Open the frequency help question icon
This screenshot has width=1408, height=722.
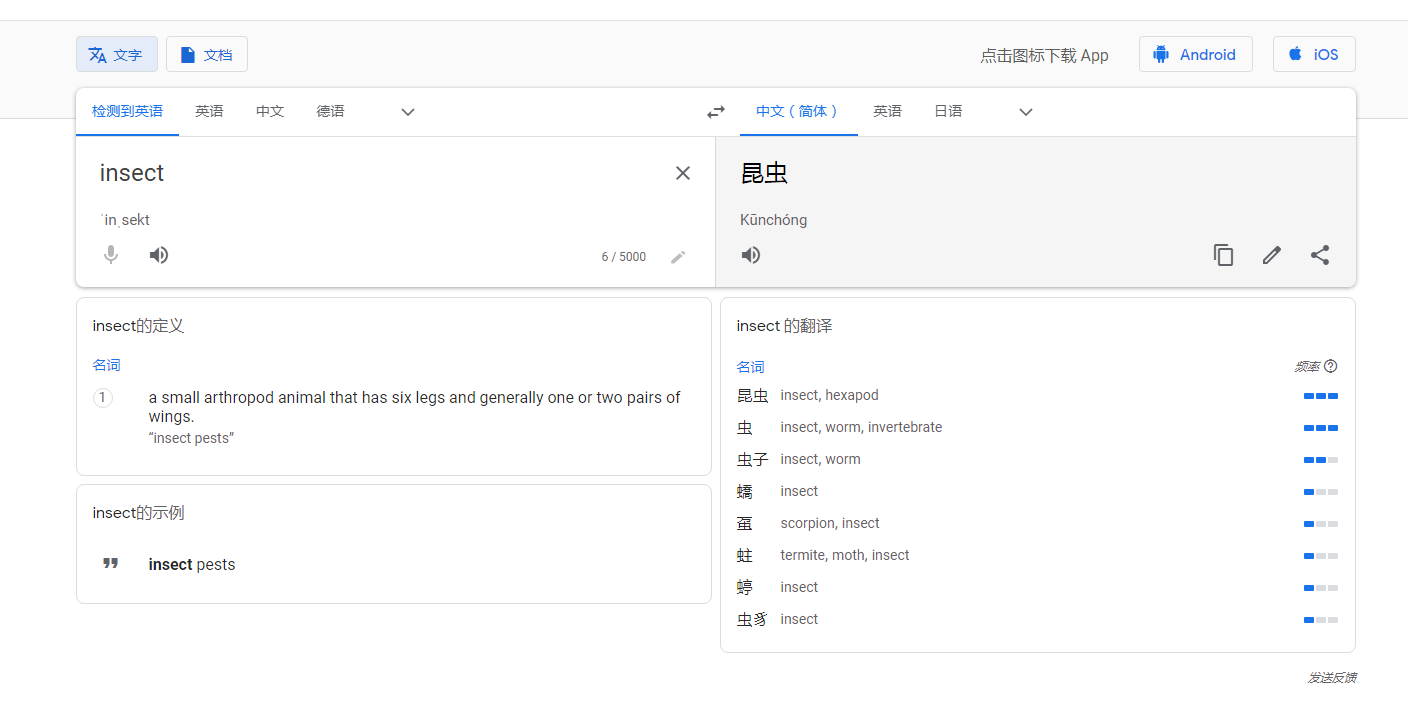pos(1330,367)
